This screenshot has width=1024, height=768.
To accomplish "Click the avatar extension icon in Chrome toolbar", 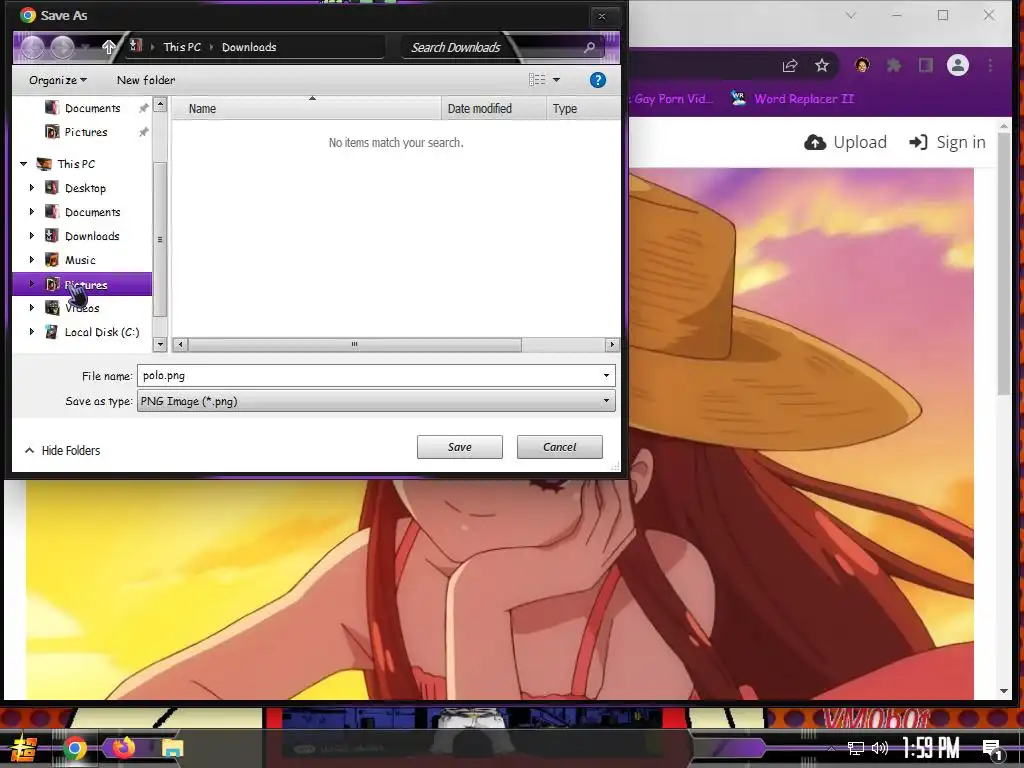I will coord(862,65).
